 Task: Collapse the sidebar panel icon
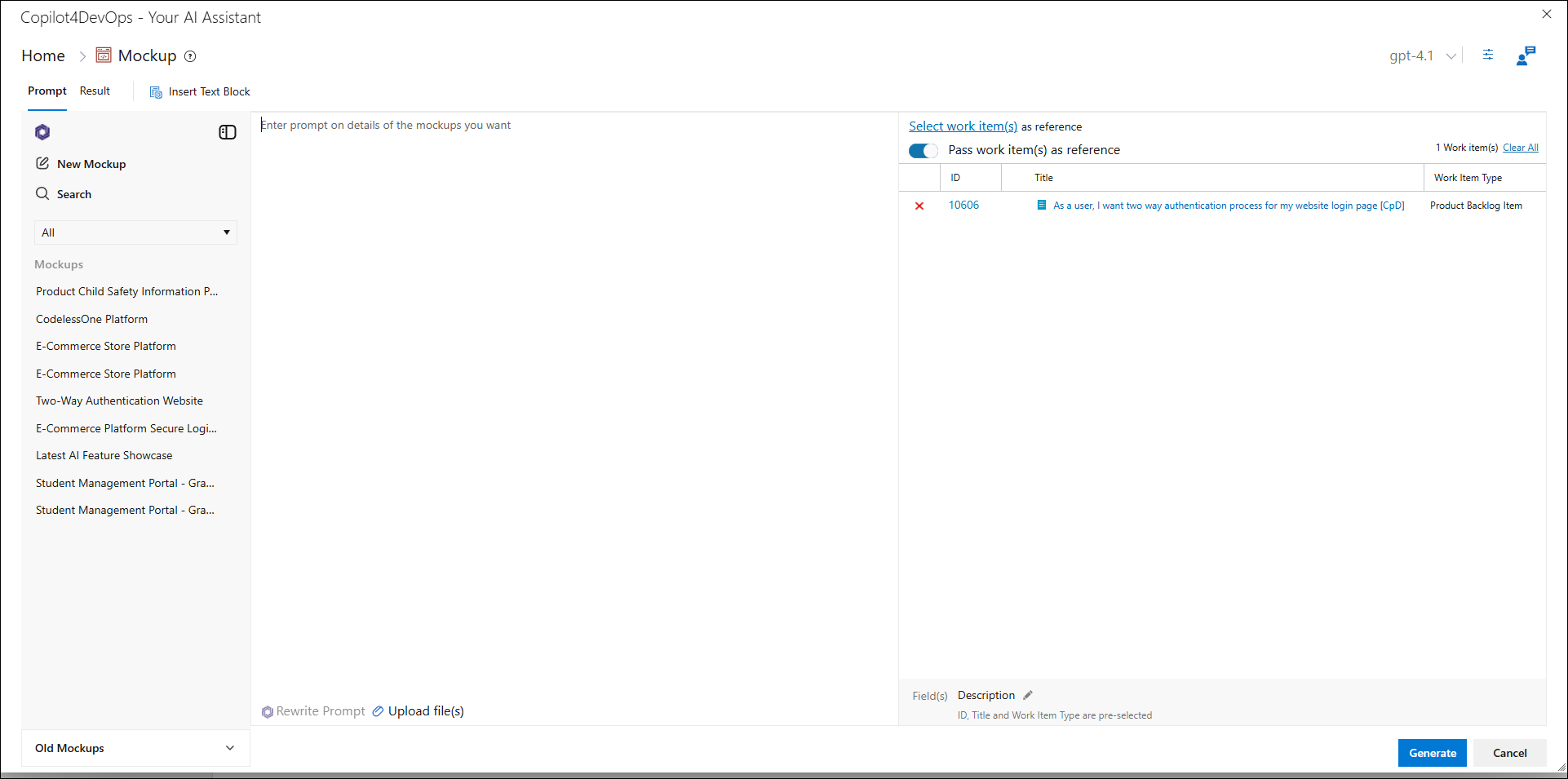[x=228, y=132]
